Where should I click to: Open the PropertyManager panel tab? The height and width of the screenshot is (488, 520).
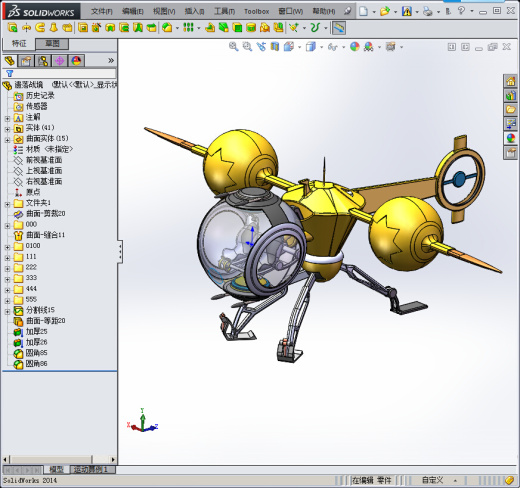[26, 61]
